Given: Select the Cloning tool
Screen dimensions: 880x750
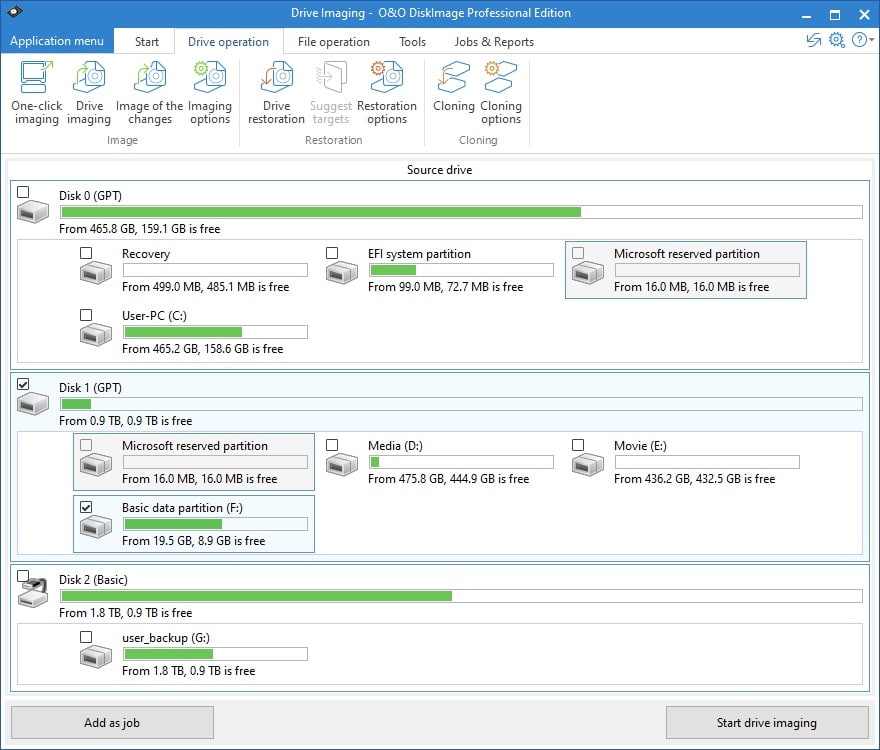Looking at the screenshot, I should point(453,90).
